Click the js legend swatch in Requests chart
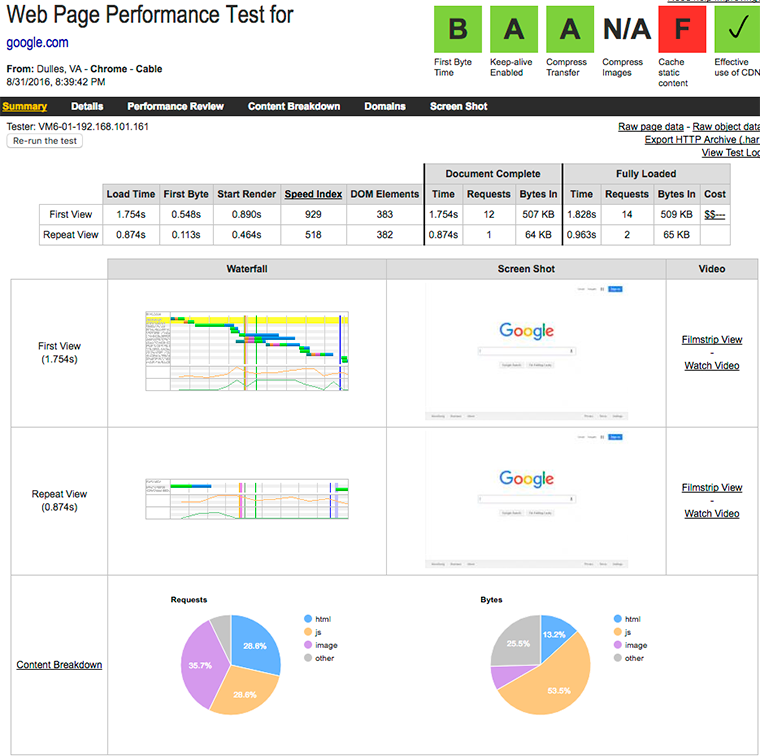 (308, 632)
